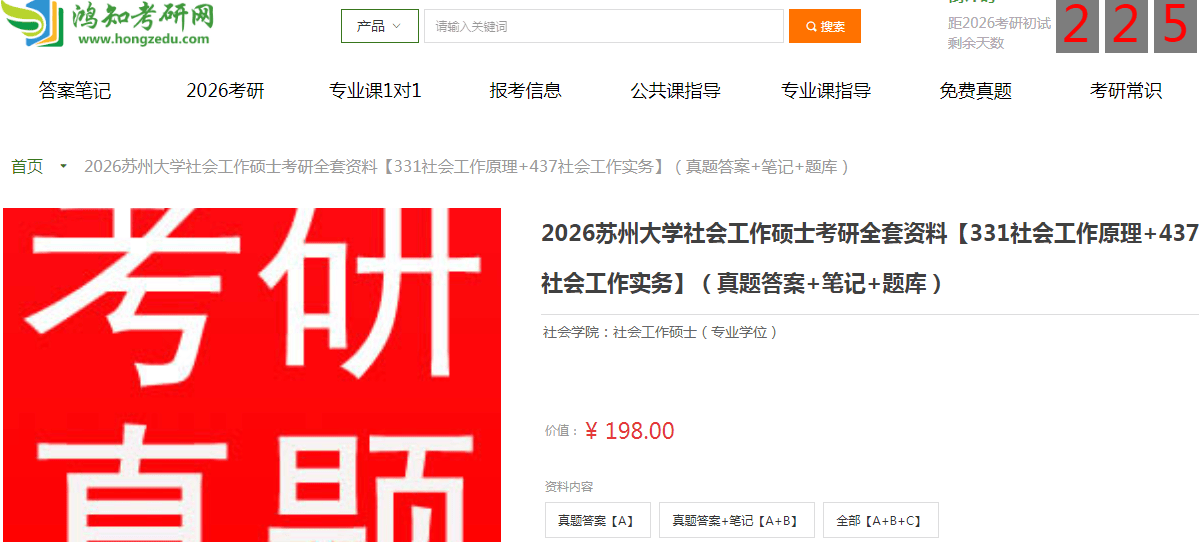This screenshot has width=1199, height=542.
Task: Open the 产品 category dropdown
Action: click(380, 26)
